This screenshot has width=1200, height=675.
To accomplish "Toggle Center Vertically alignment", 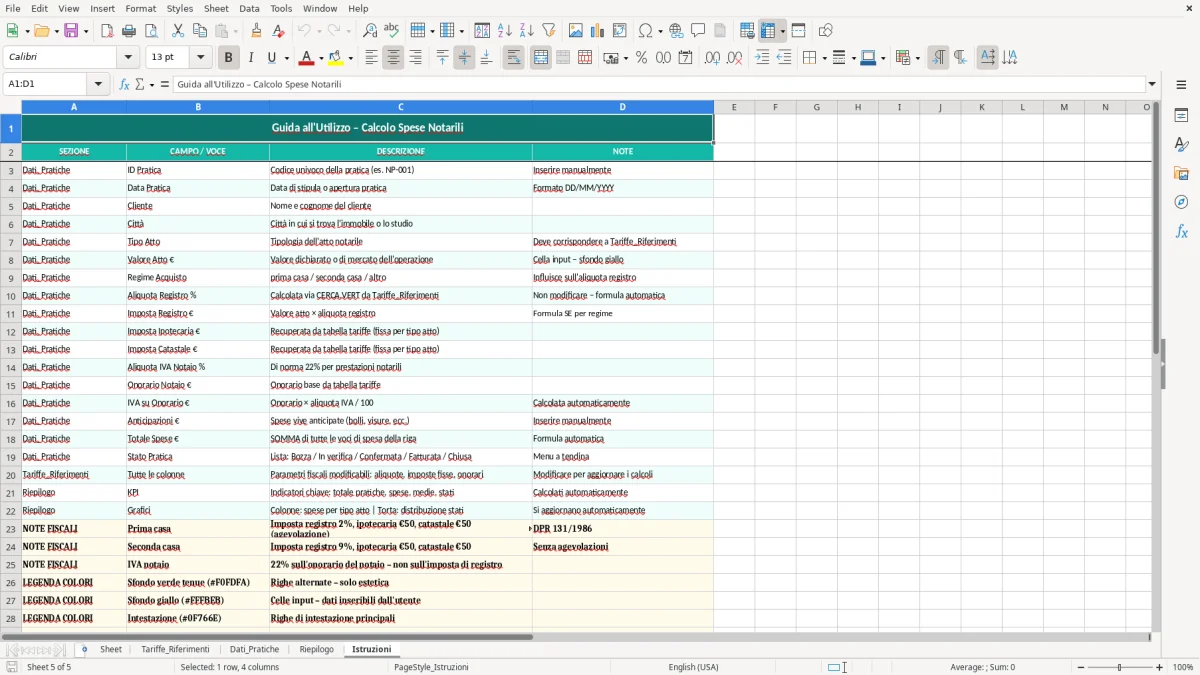I will (x=464, y=58).
